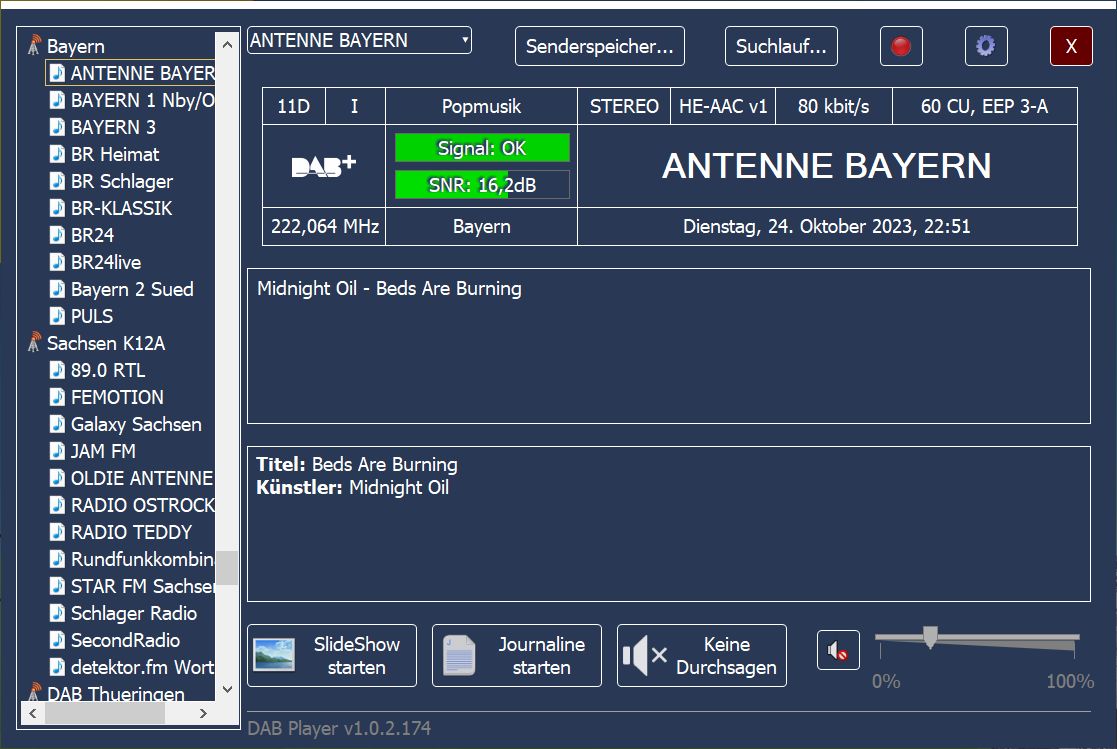1117x749 pixels.
Task: Select the BR24 station
Action: pyautogui.click(x=92, y=235)
